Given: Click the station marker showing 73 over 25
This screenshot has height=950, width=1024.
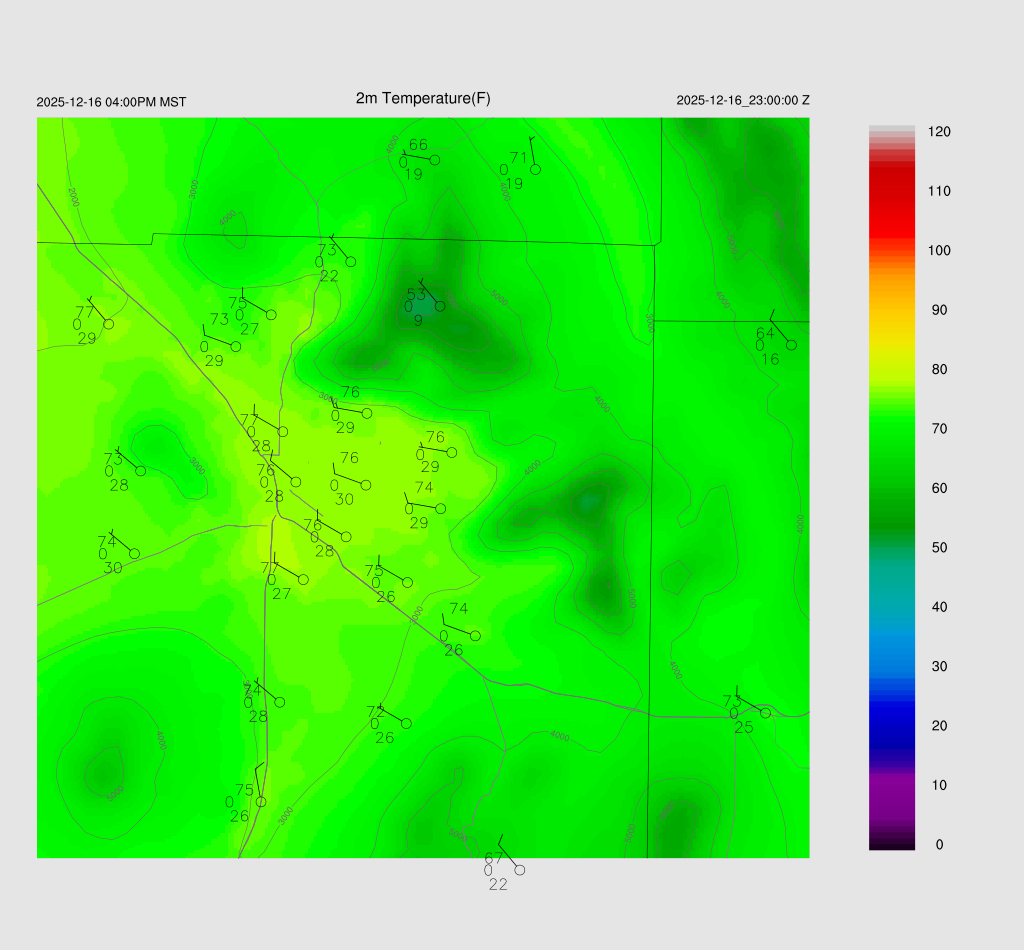Looking at the screenshot, I should pyautogui.click(x=765, y=713).
